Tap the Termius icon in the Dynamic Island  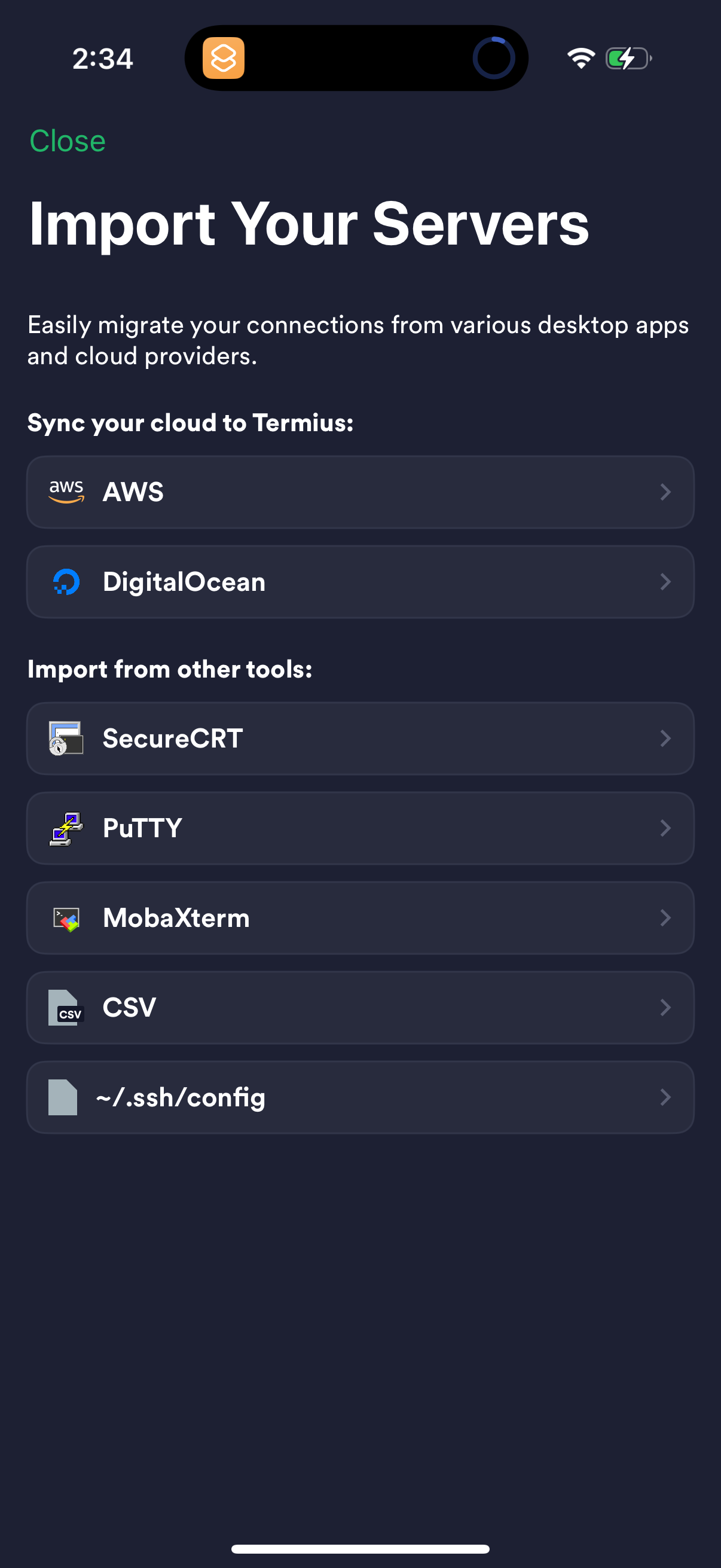pyautogui.click(x=222, y=59)
